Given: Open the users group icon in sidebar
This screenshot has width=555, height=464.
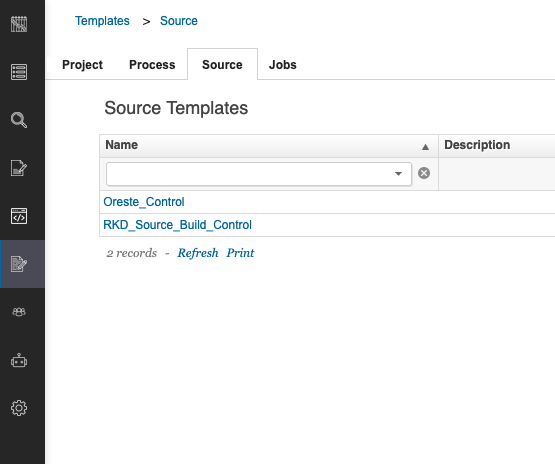Looking at the screenshot, I should 19,312.
